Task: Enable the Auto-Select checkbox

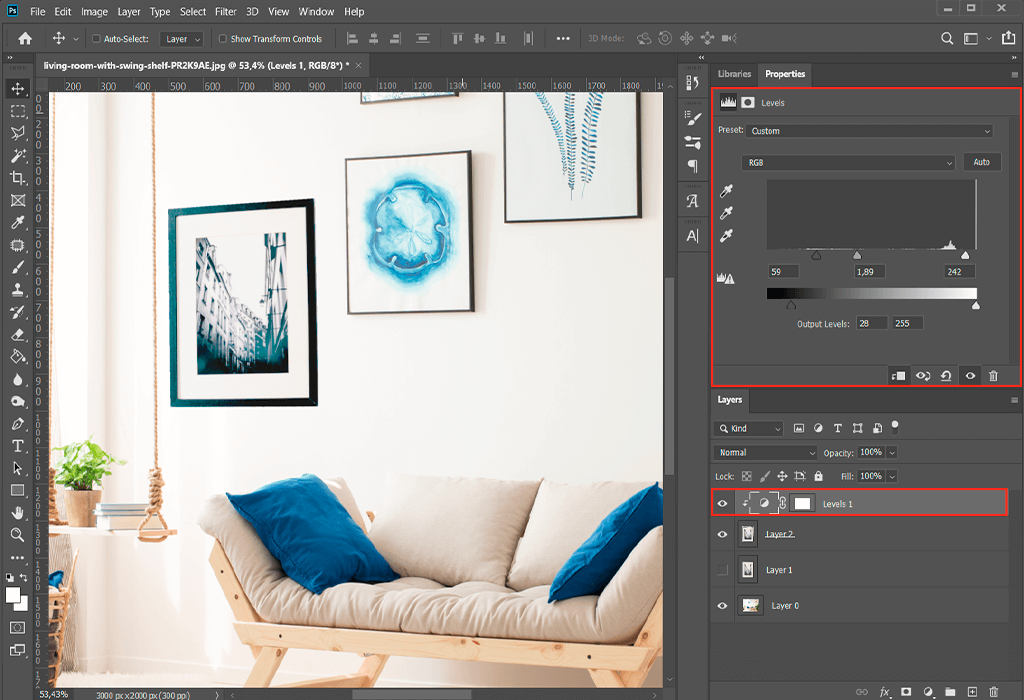Action: [96, 39]
